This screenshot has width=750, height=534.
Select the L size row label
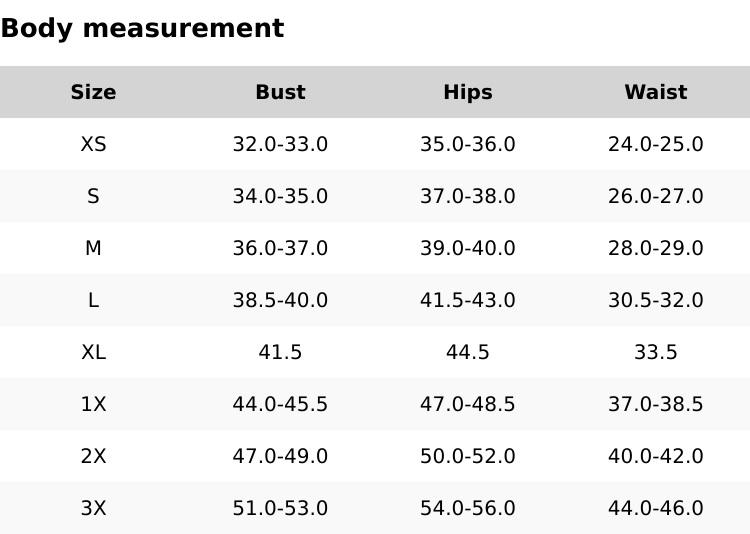93,301
